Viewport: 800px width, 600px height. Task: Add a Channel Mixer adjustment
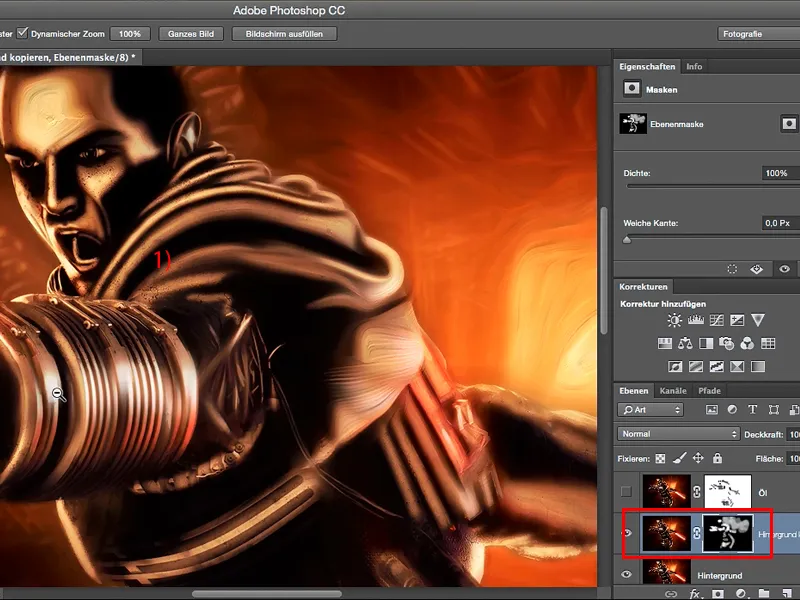[747, 343]
